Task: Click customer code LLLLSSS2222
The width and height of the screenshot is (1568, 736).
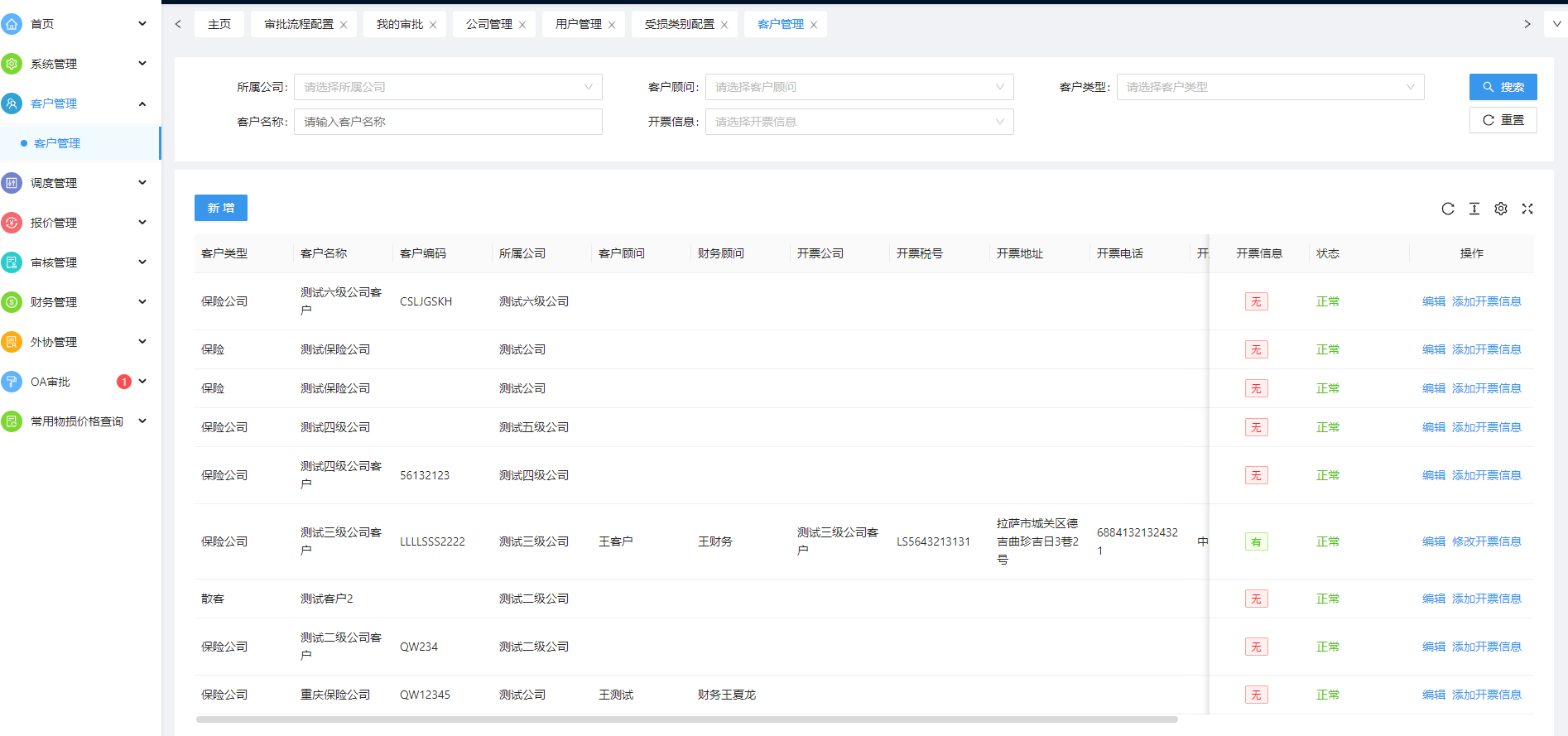Action: [432, 541]
